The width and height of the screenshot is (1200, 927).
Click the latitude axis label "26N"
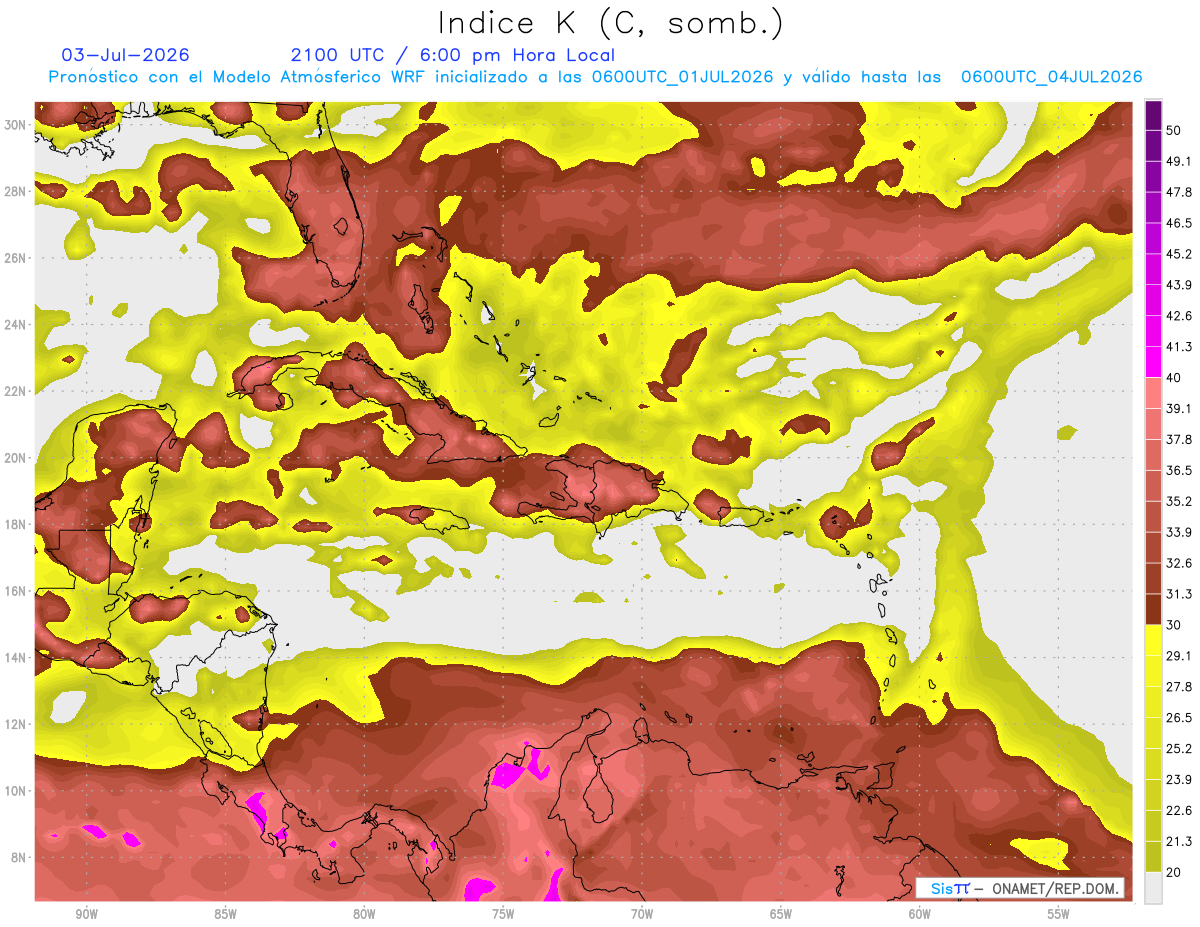pos(15,258)
